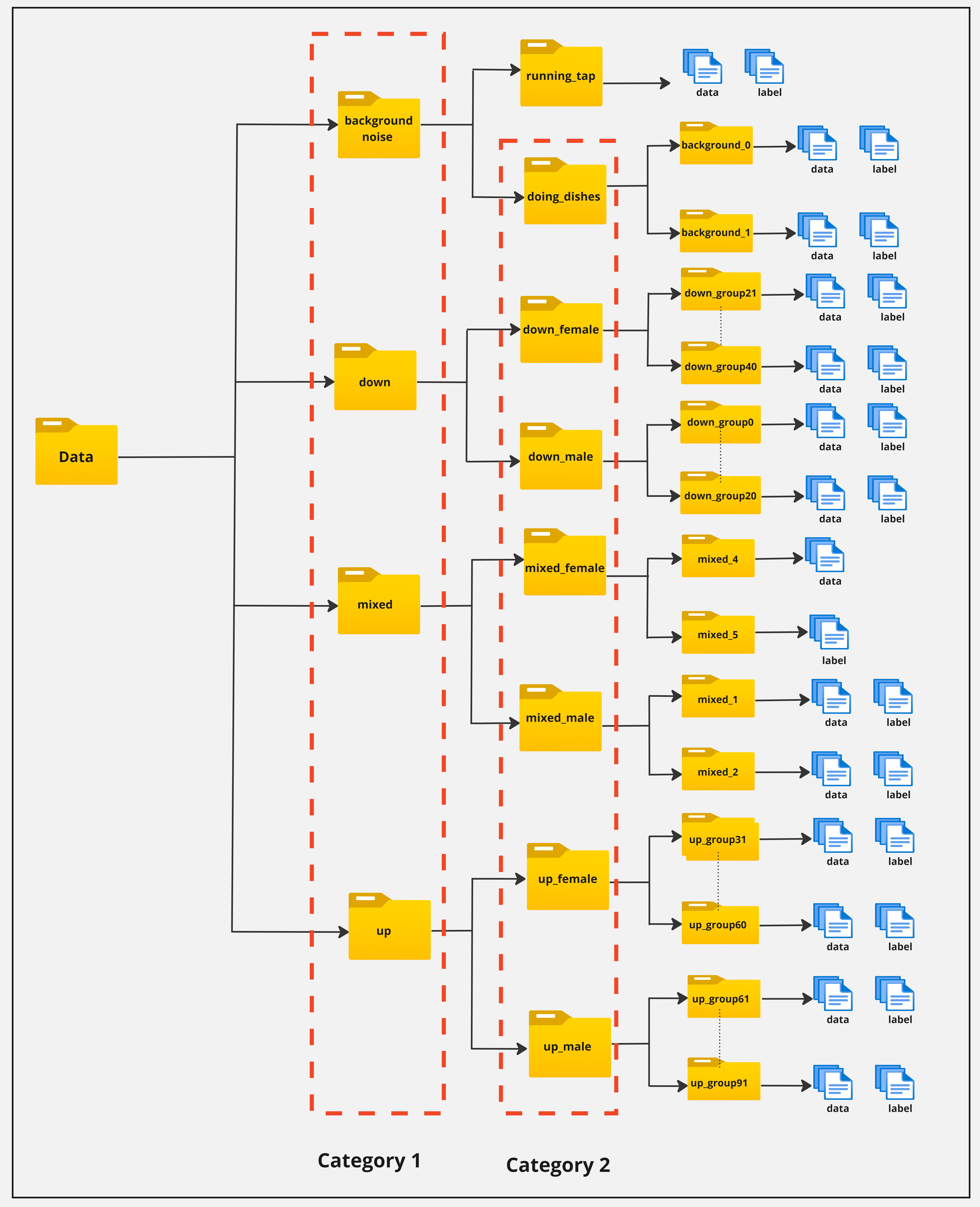This screenshot has width=980, height=1207.
Task: Select the mixed_5 folder
Action: [x=718, y=633]
